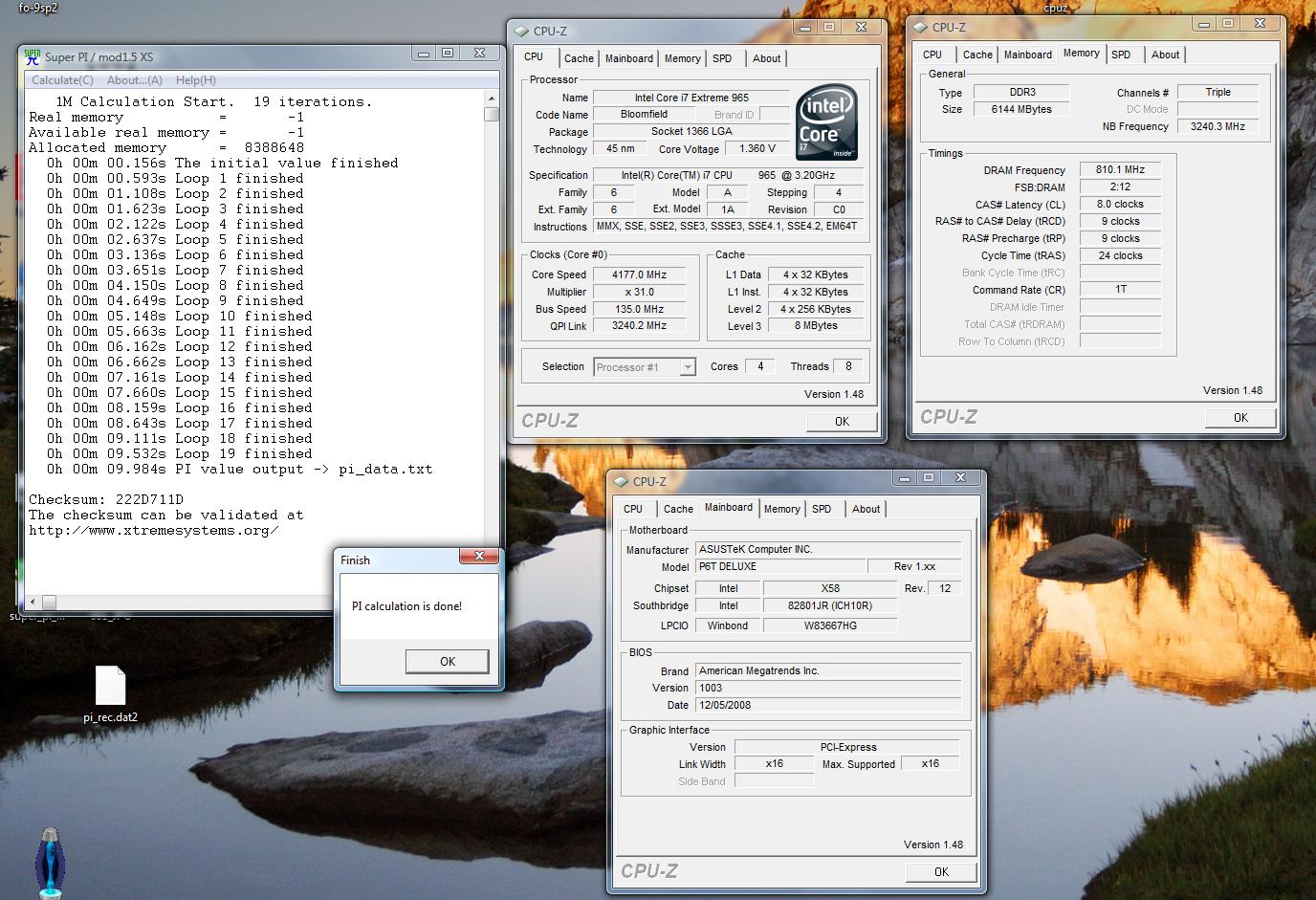Click the lava lamp gadget icon
This screenshot has width=1316, height=900.
pos(51,863)
